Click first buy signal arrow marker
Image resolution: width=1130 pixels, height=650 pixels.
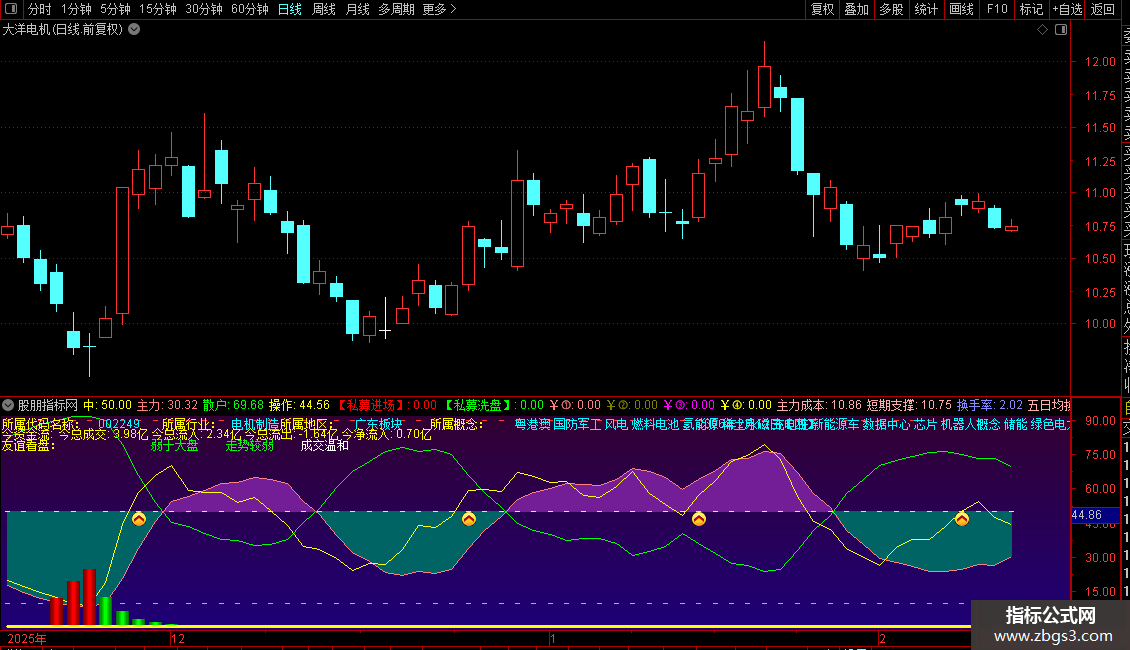pyautogui.click(x=139, y=519)
